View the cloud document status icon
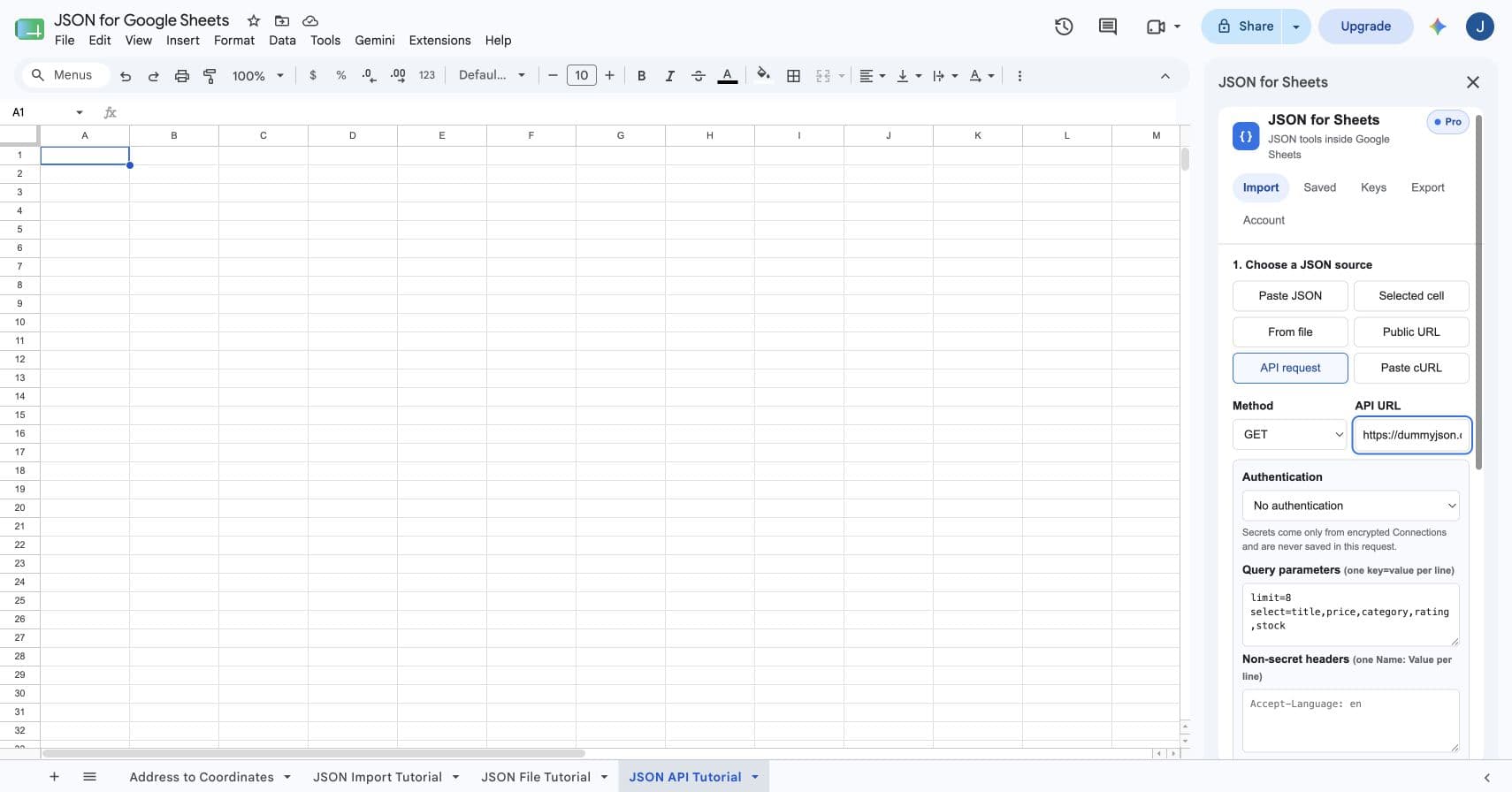Screen dimensions: 1512x792 tap(310, 20)
